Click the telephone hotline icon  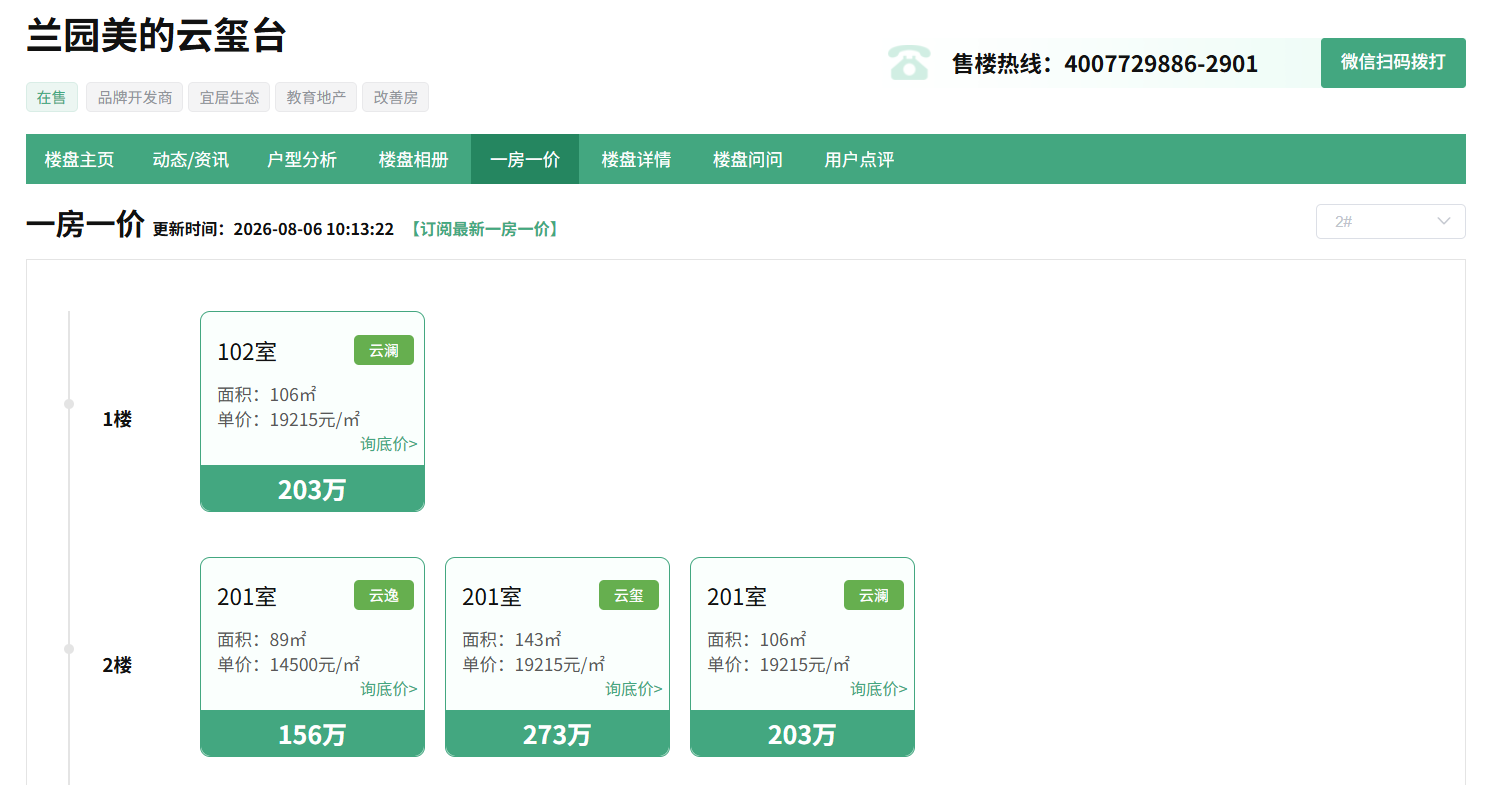click(909, 63)
